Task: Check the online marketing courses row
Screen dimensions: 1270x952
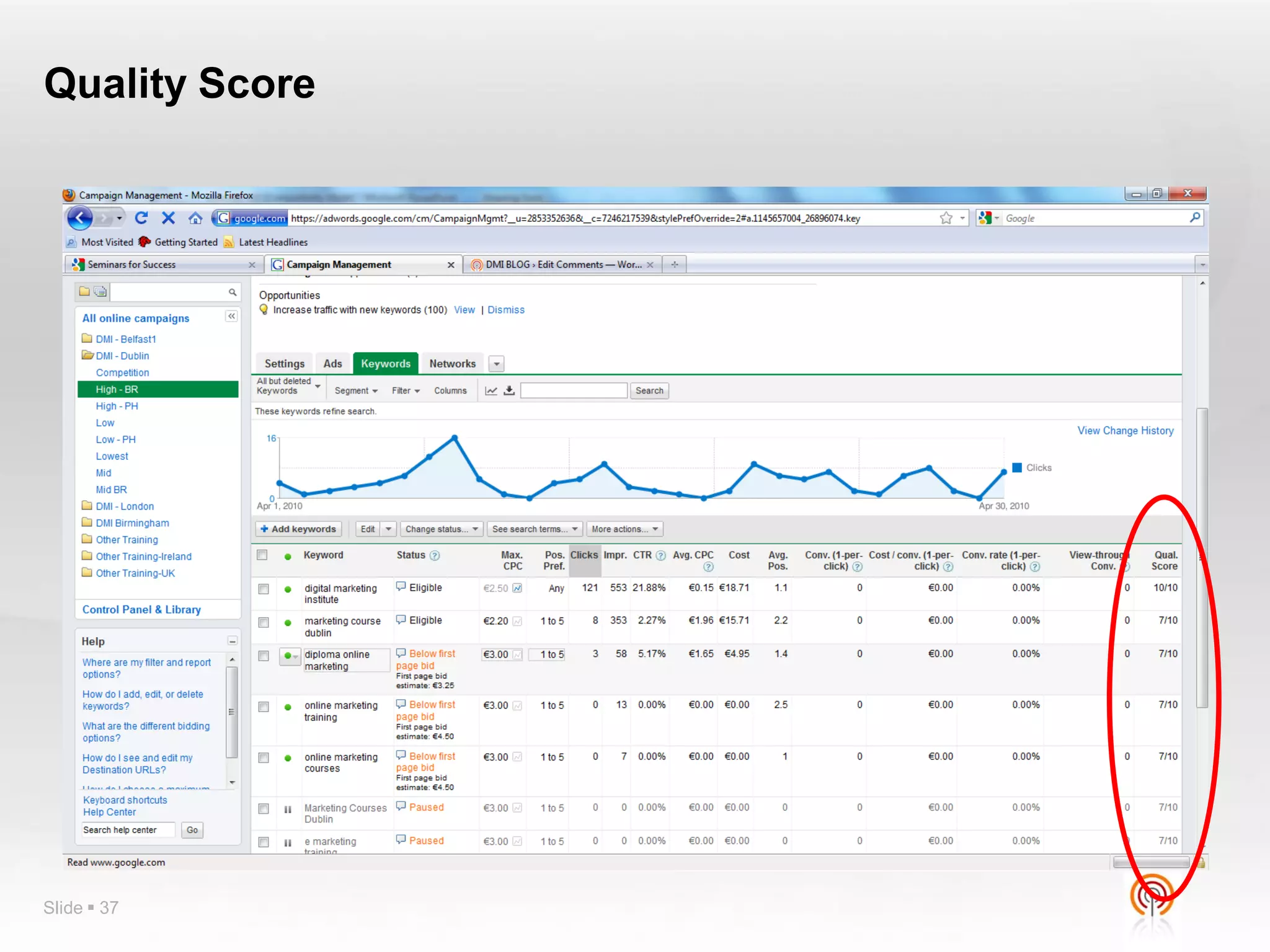Action: [264, 757]
